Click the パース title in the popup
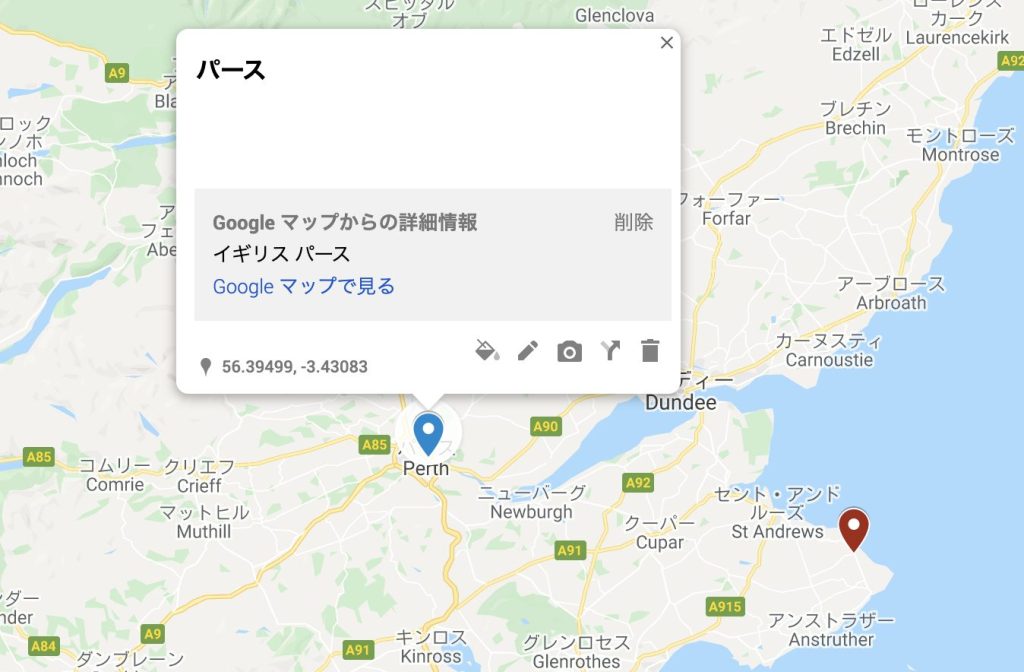The width and height of the screenshot is (1024, 672). (231, 69)
